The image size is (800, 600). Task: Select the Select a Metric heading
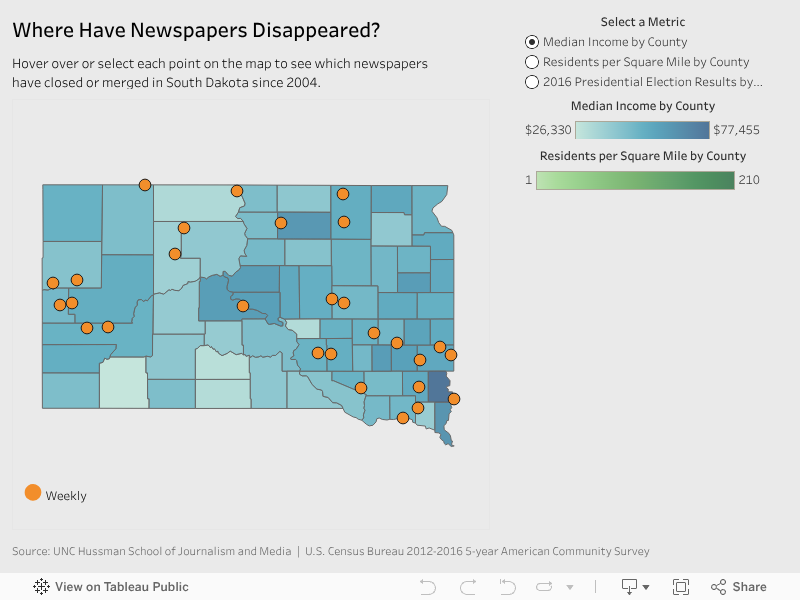pos(642,21)
